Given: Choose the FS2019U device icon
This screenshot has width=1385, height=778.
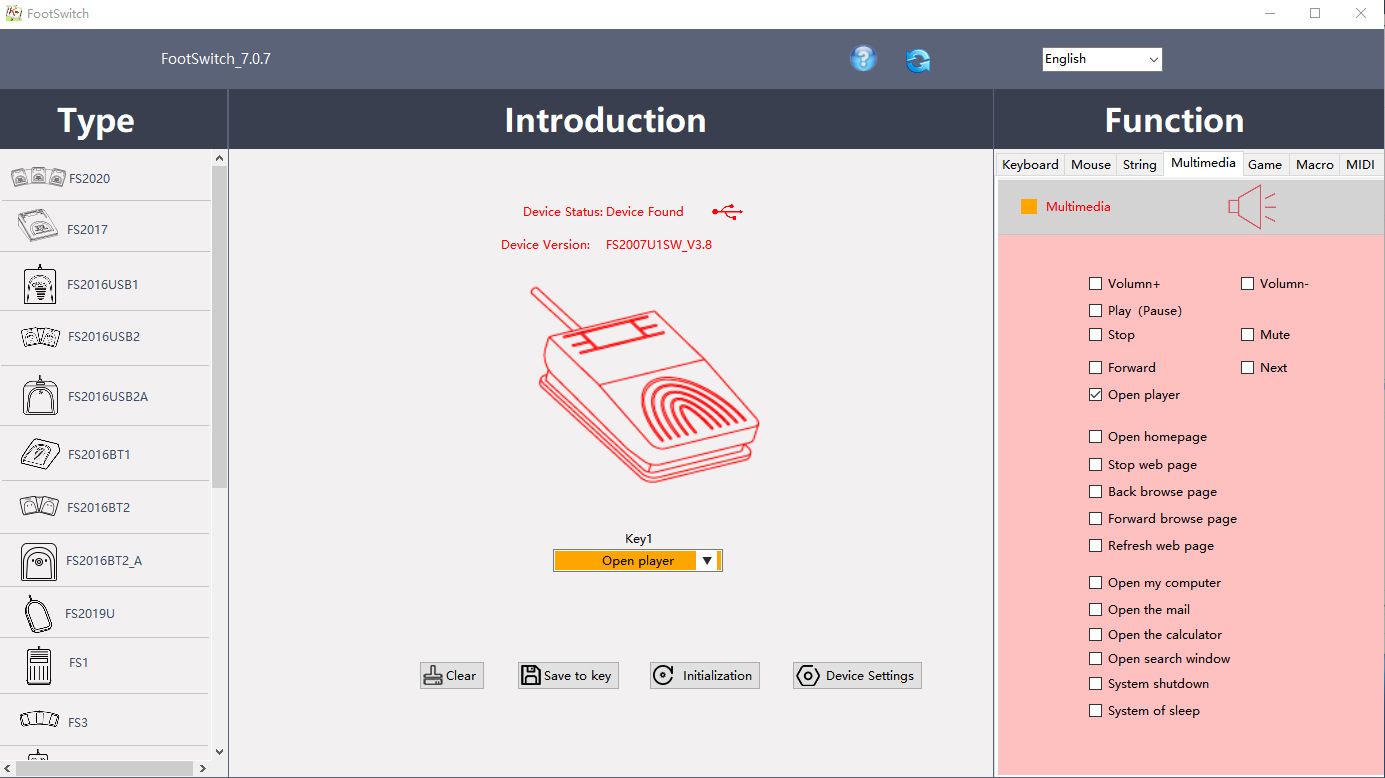Looking at the screenshot, I should click(x=38, y=612).
